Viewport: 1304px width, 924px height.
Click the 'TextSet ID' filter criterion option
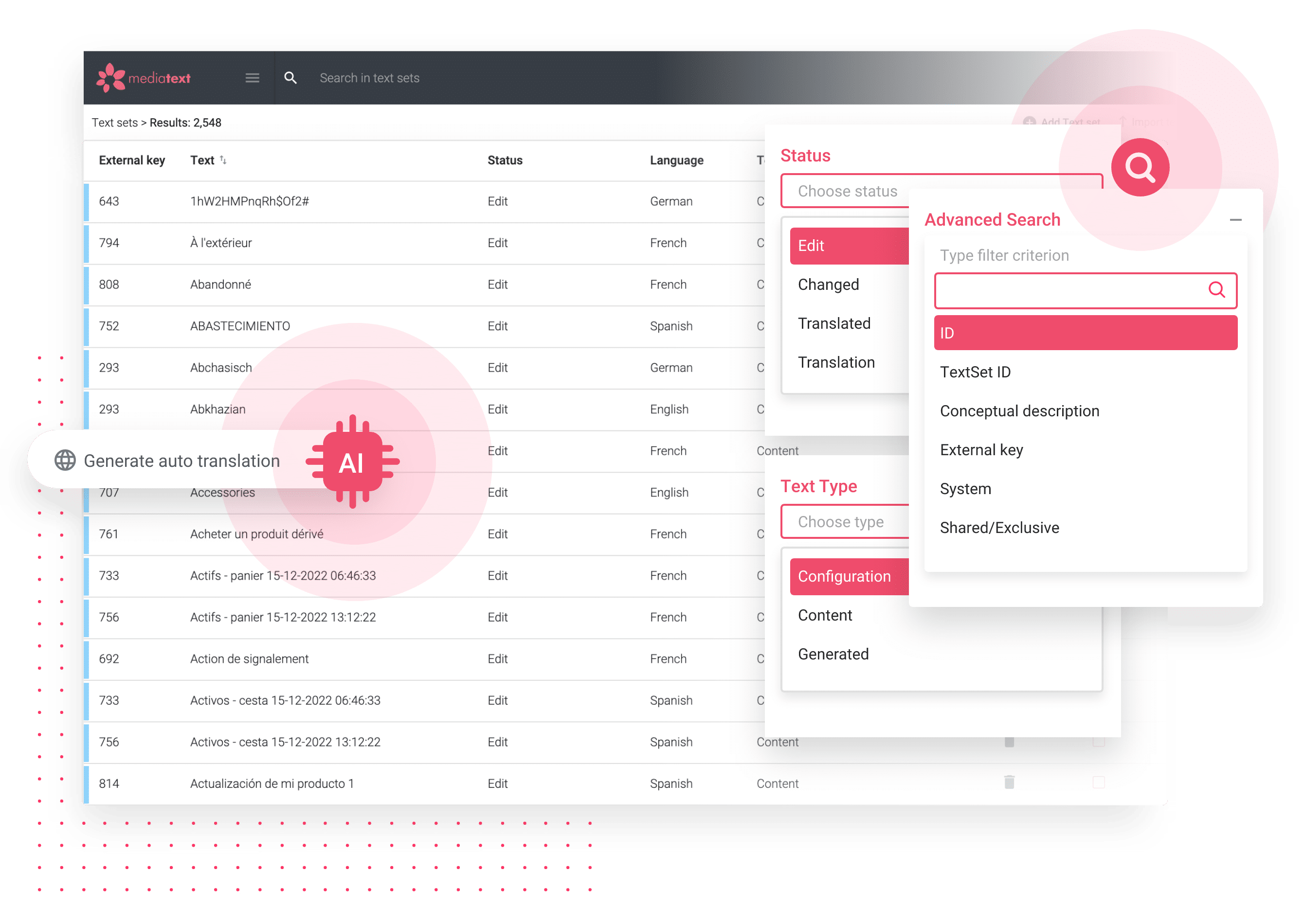[x=977, y=371]
